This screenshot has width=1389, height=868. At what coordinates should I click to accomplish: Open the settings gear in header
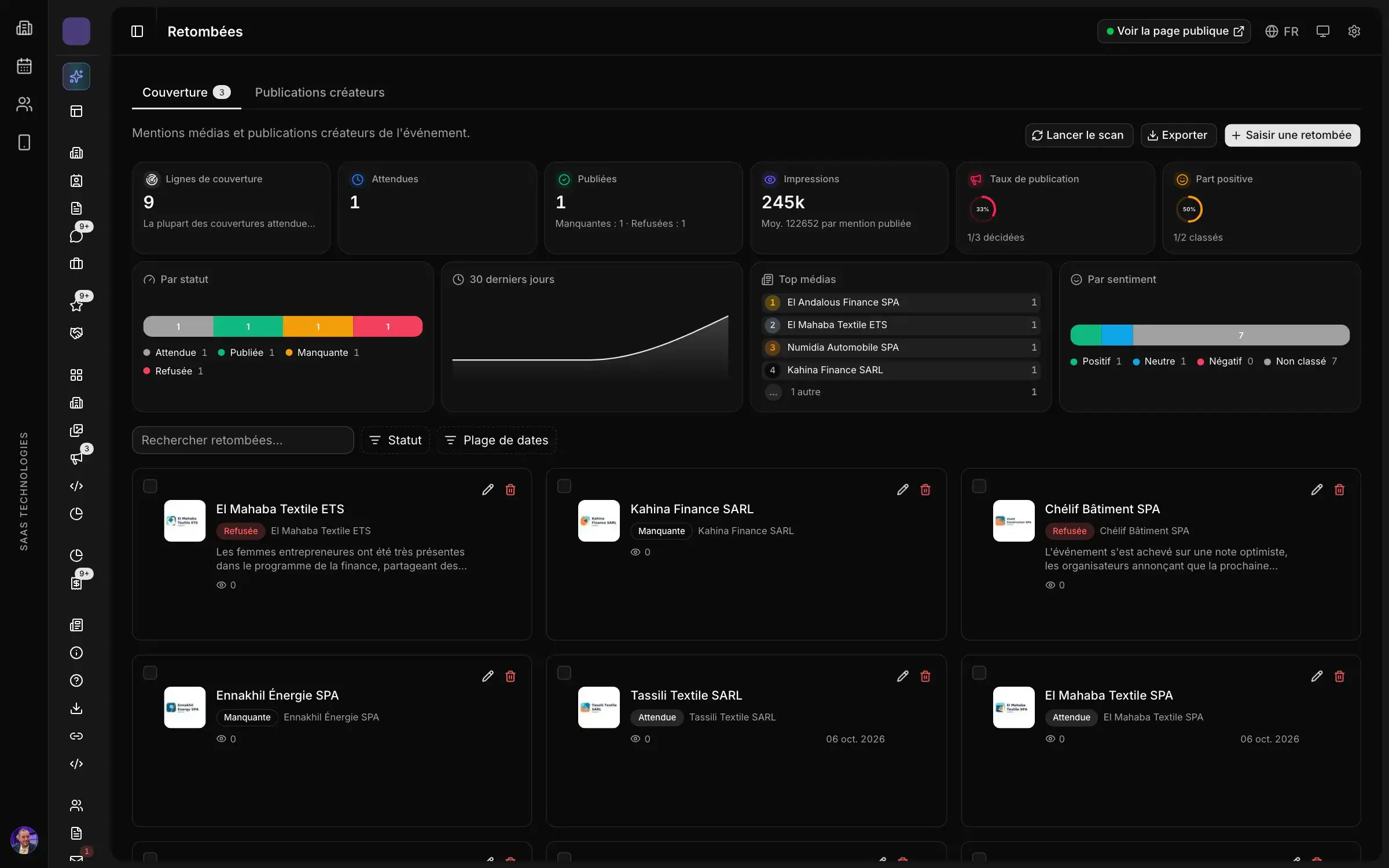click(x=1354, y=31)
